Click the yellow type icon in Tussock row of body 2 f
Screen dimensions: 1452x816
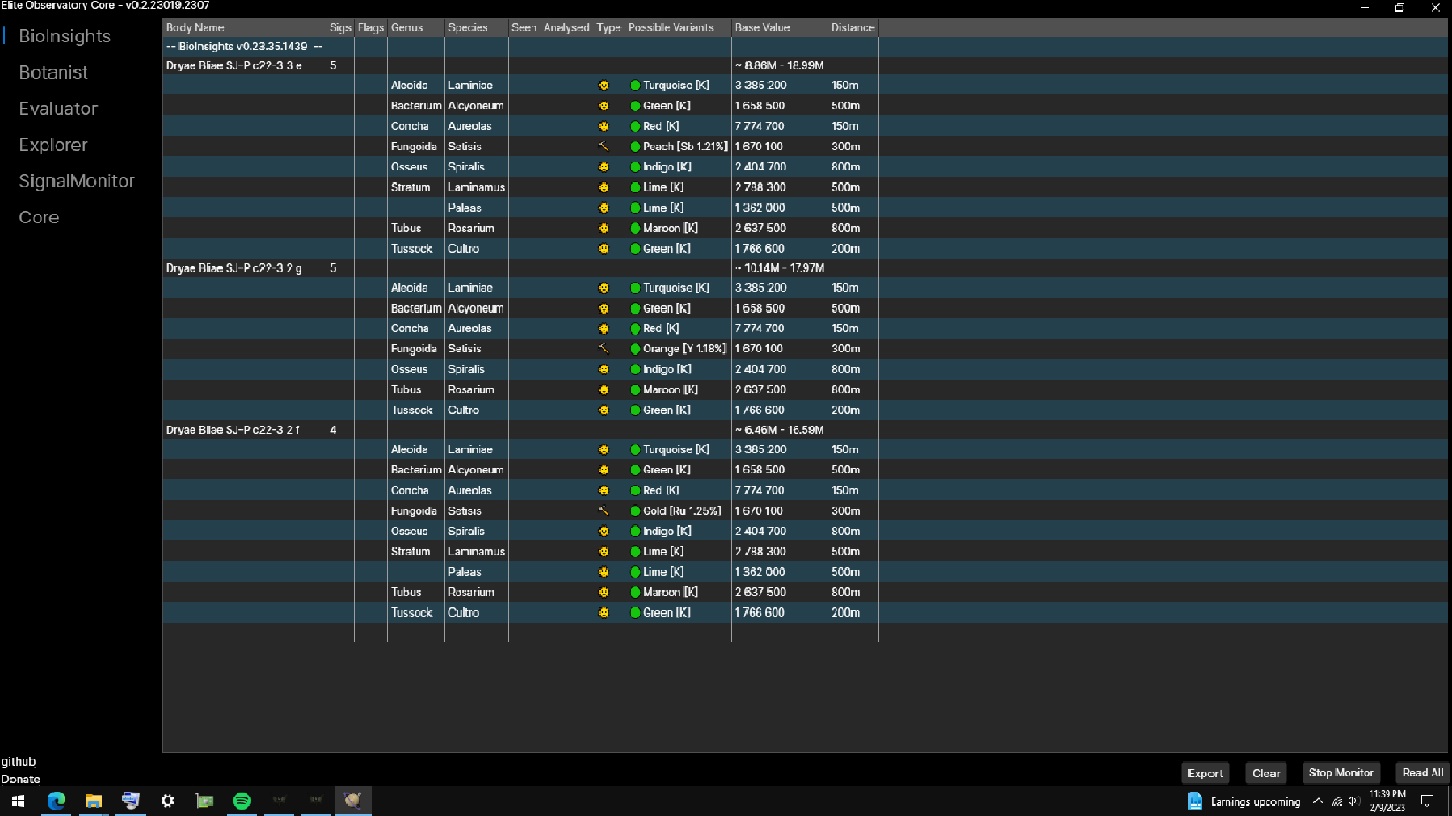(x=603, y=613)
